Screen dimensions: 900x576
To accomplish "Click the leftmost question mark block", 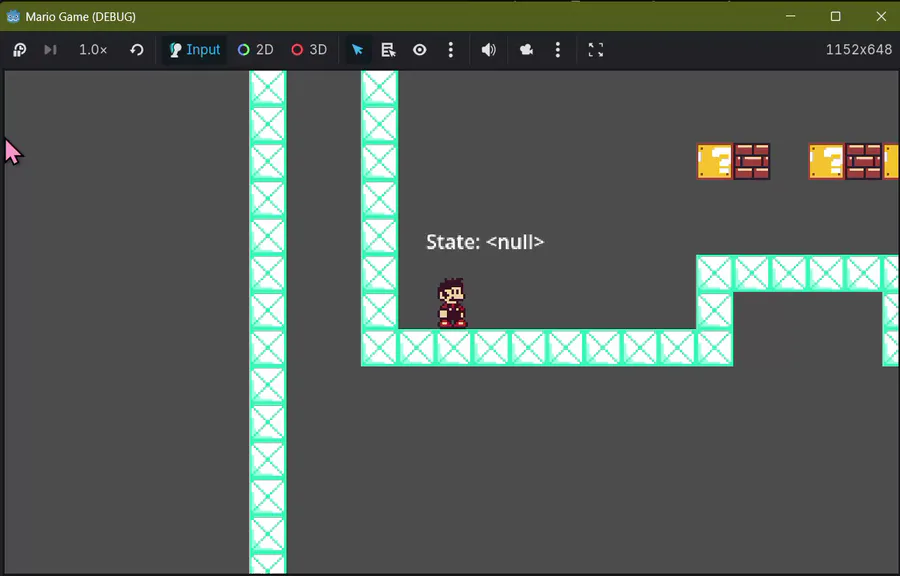I will (x=715, y=161).
